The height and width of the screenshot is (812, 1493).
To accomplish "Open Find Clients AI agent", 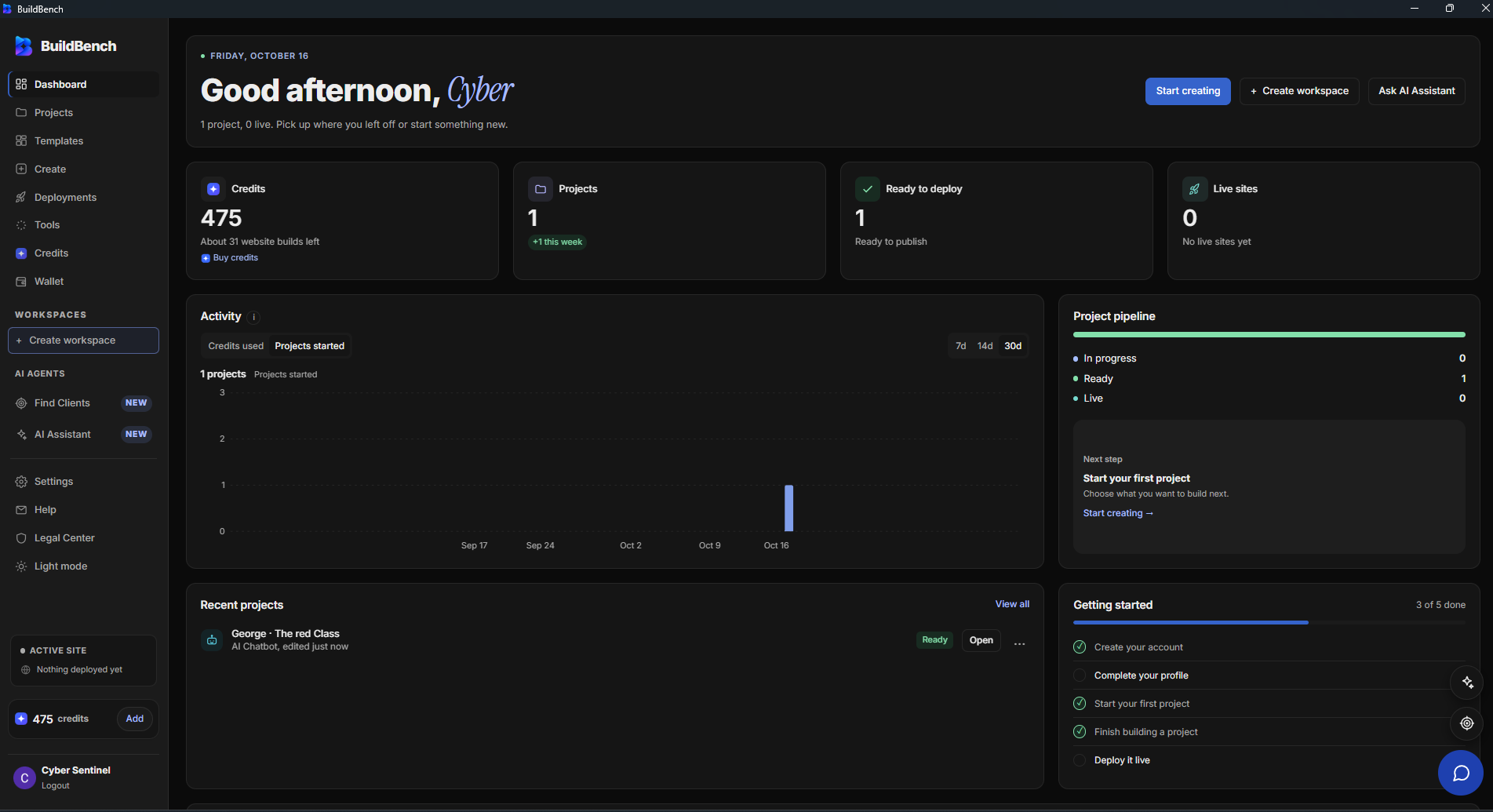I will (83, 403).
